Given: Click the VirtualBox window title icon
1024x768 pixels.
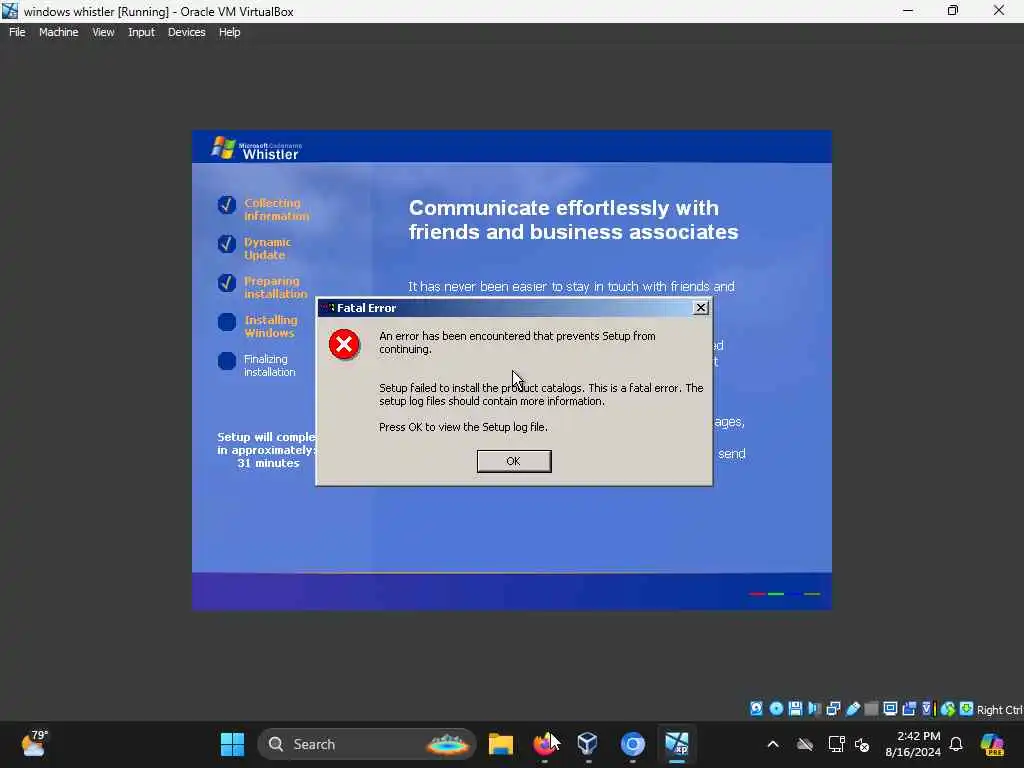Looking at the screenshot, I should coord(10,11).
